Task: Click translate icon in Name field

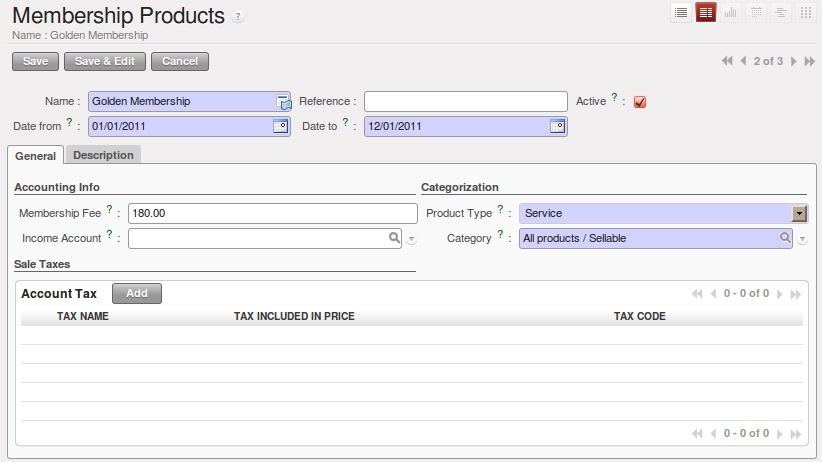Action: (x=284, y=102)
